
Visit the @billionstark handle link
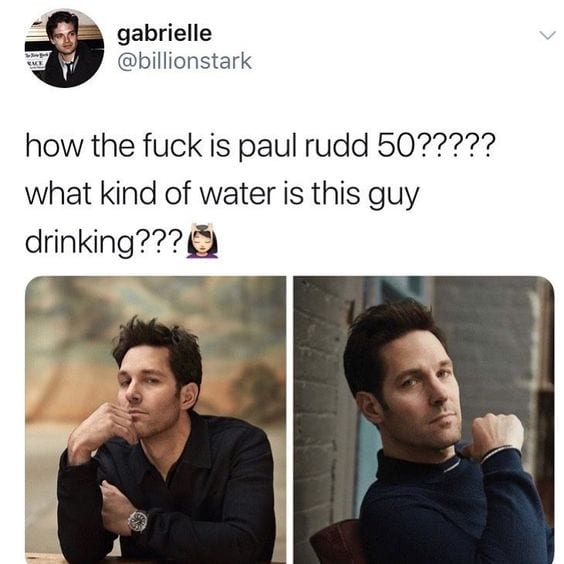tap(185, 61)
